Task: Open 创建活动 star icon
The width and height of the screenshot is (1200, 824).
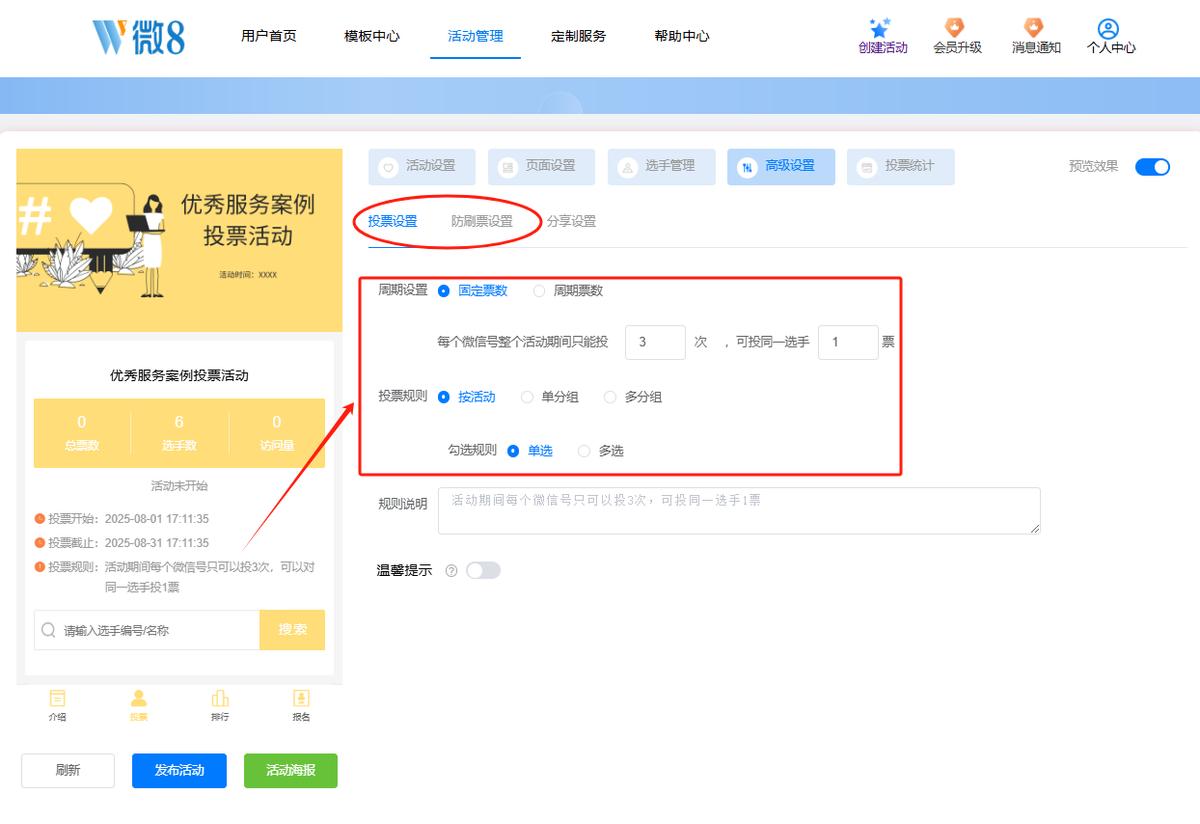Action: tap(880, 28)
